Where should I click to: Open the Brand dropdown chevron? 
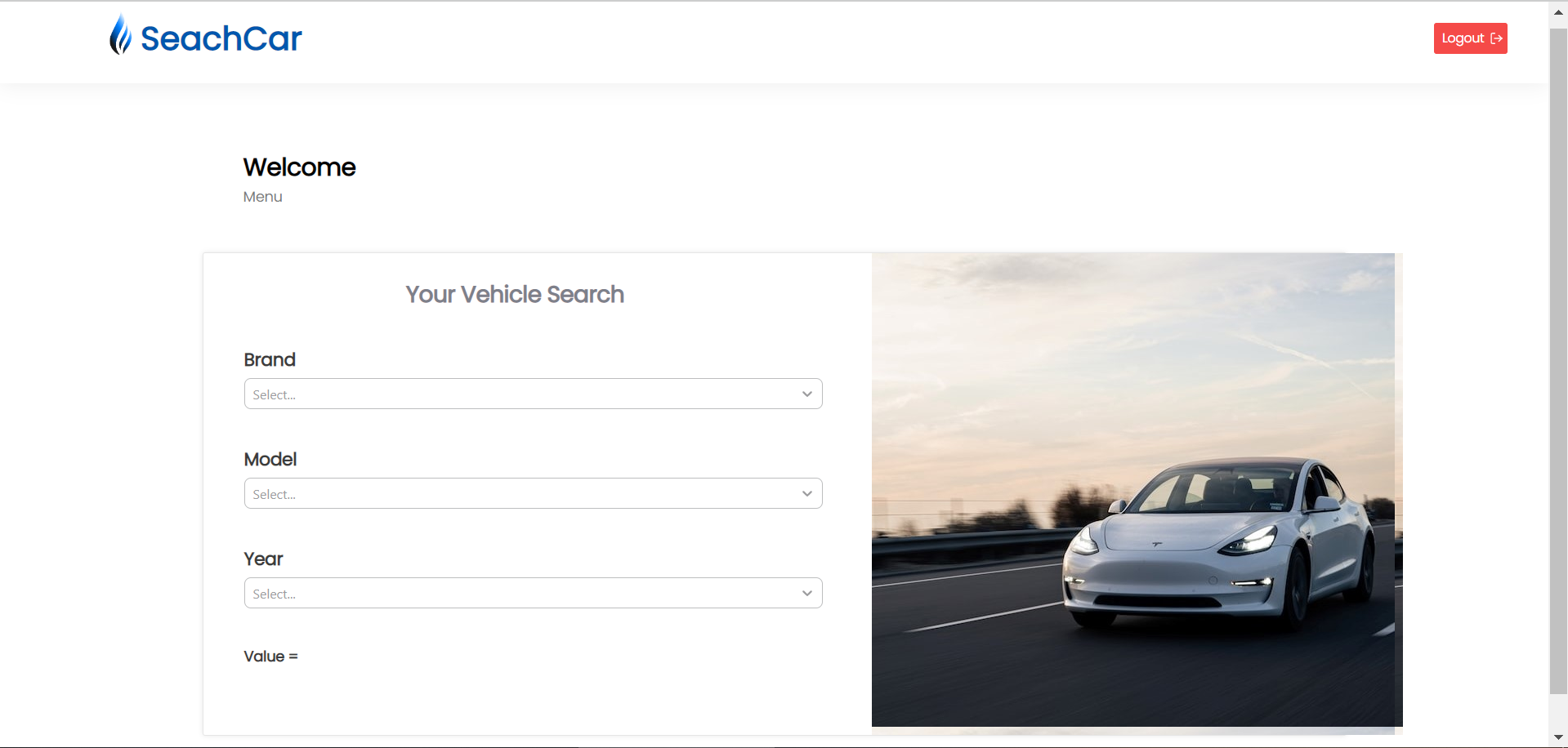pyautogui.click(x=806, y=394)
